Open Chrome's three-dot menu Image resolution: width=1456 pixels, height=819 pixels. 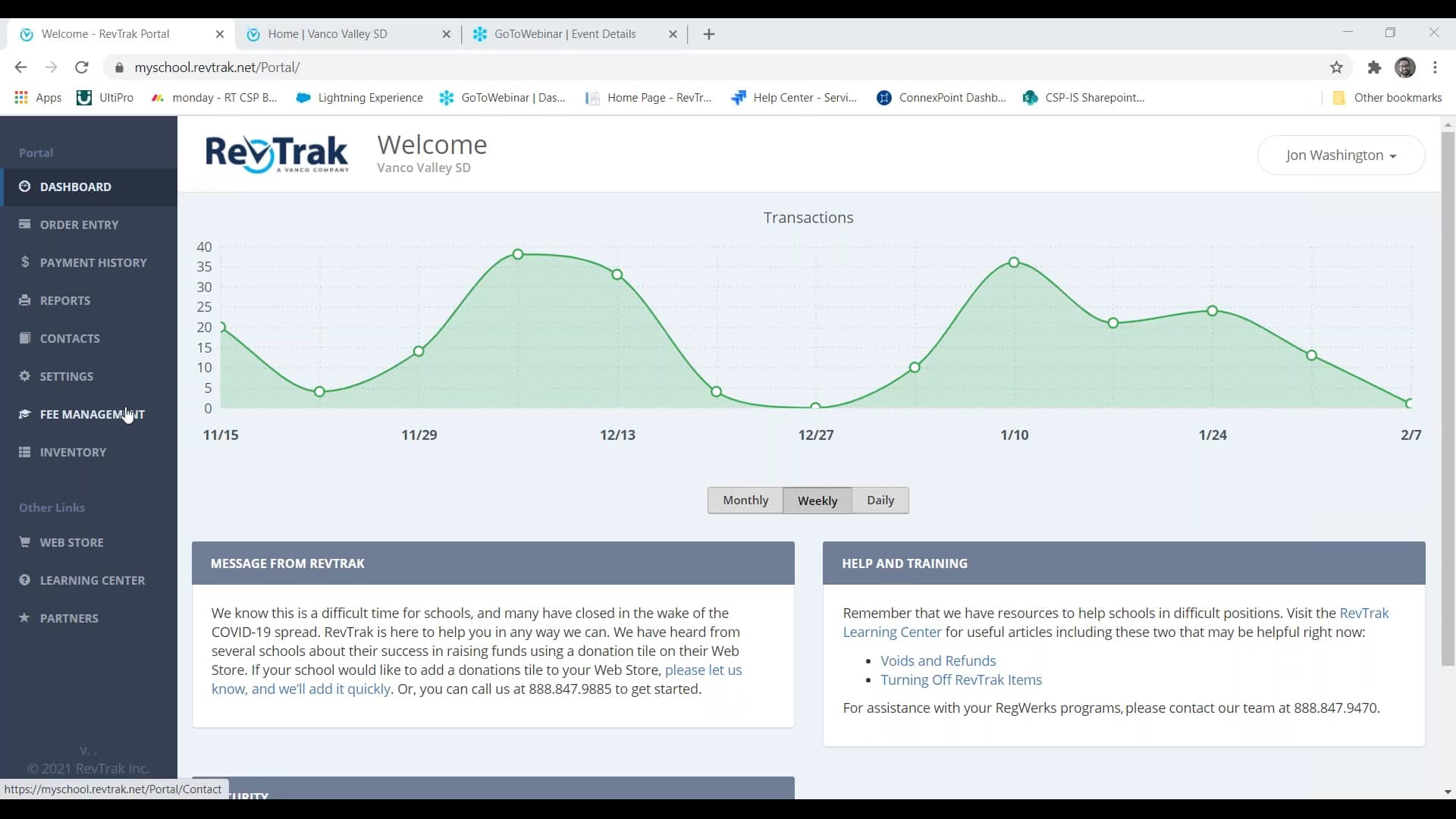[1437, 67]
